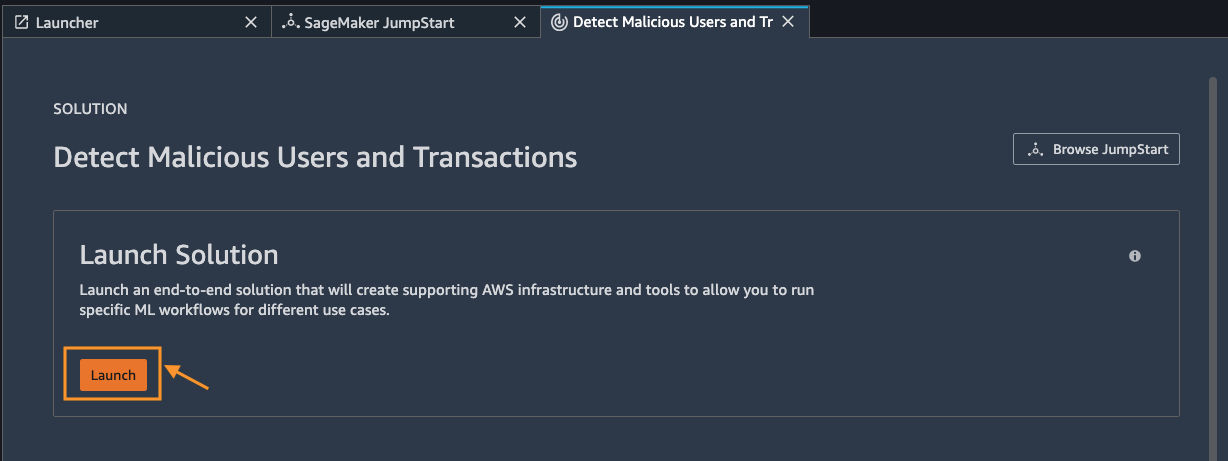Click the Detect Malicious Users and Transactions heading
1228x461 pixels.
click(x=315, y=157)
